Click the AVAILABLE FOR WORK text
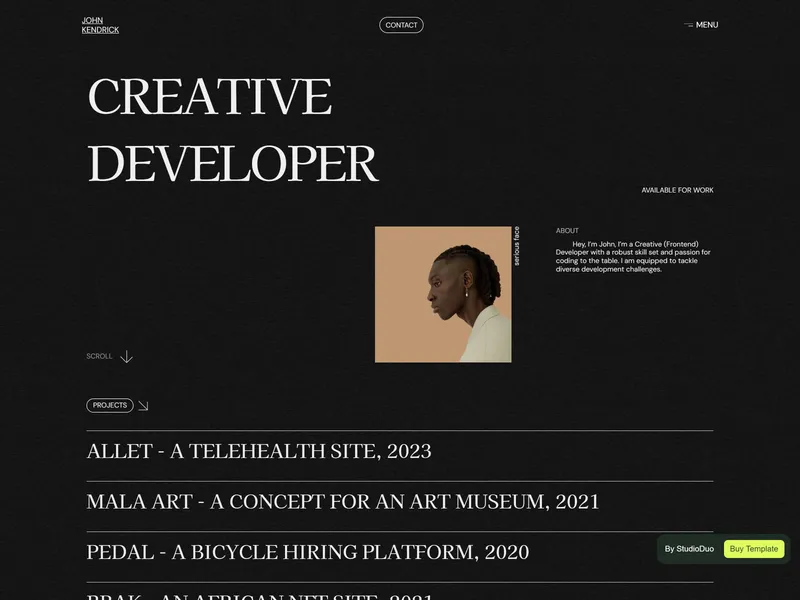Viewport: 800px width, 600px height. pyautogui.click(x=678, y=190)
